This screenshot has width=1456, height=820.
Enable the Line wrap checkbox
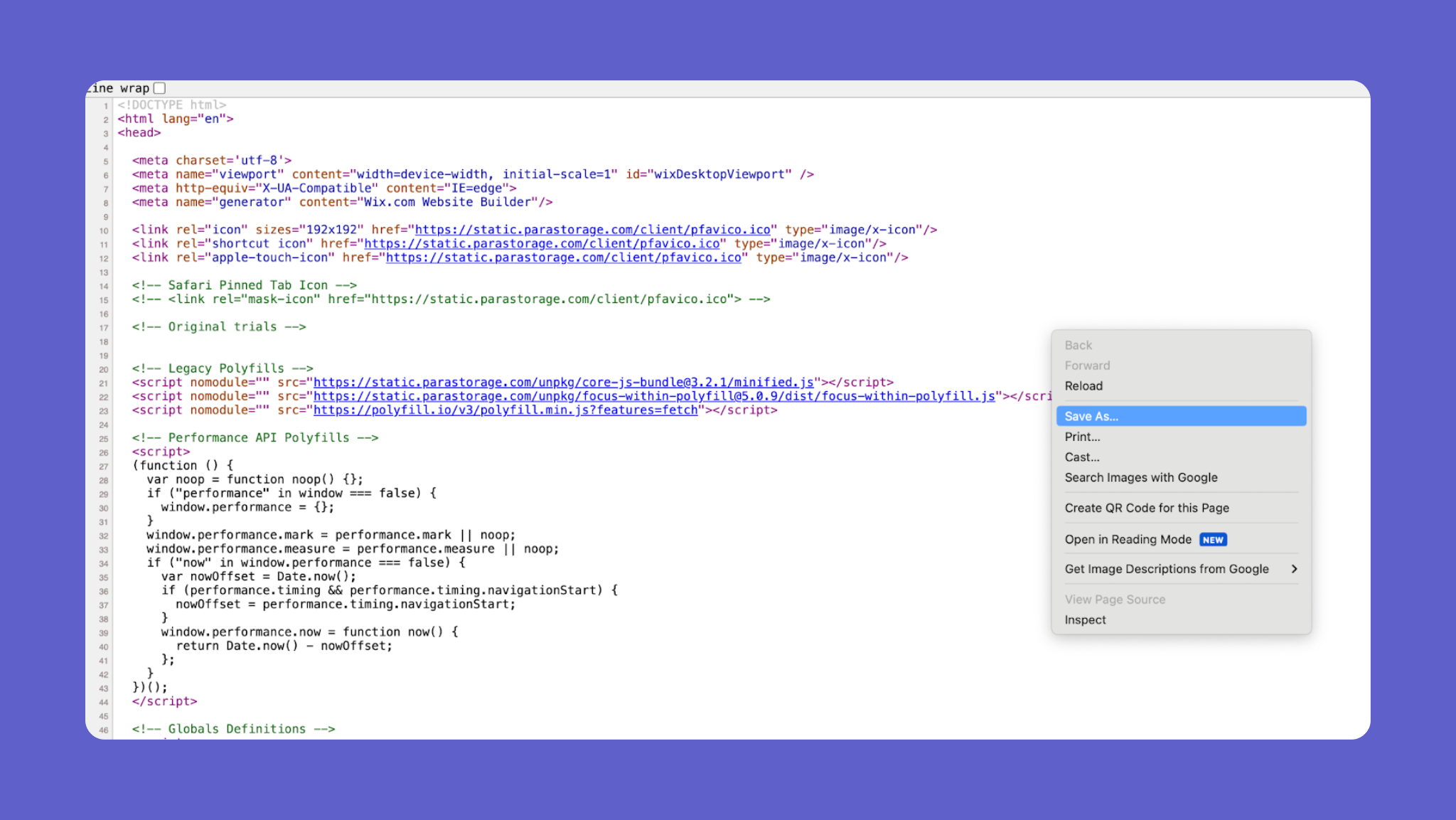click(160, 88)
